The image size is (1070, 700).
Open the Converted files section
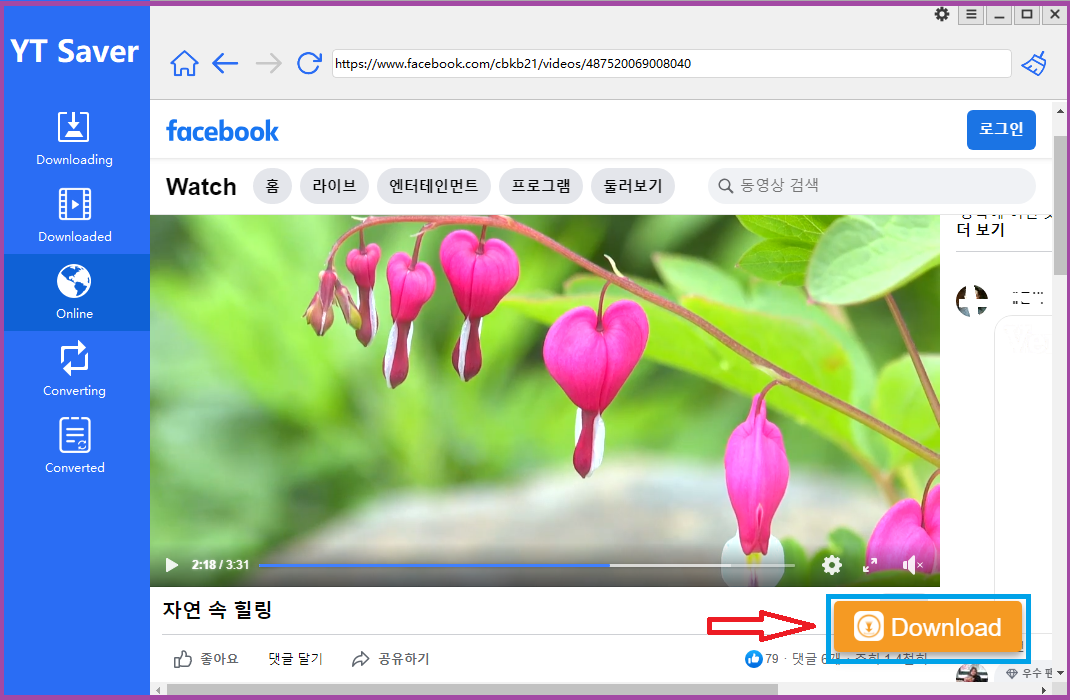point(74,447)
